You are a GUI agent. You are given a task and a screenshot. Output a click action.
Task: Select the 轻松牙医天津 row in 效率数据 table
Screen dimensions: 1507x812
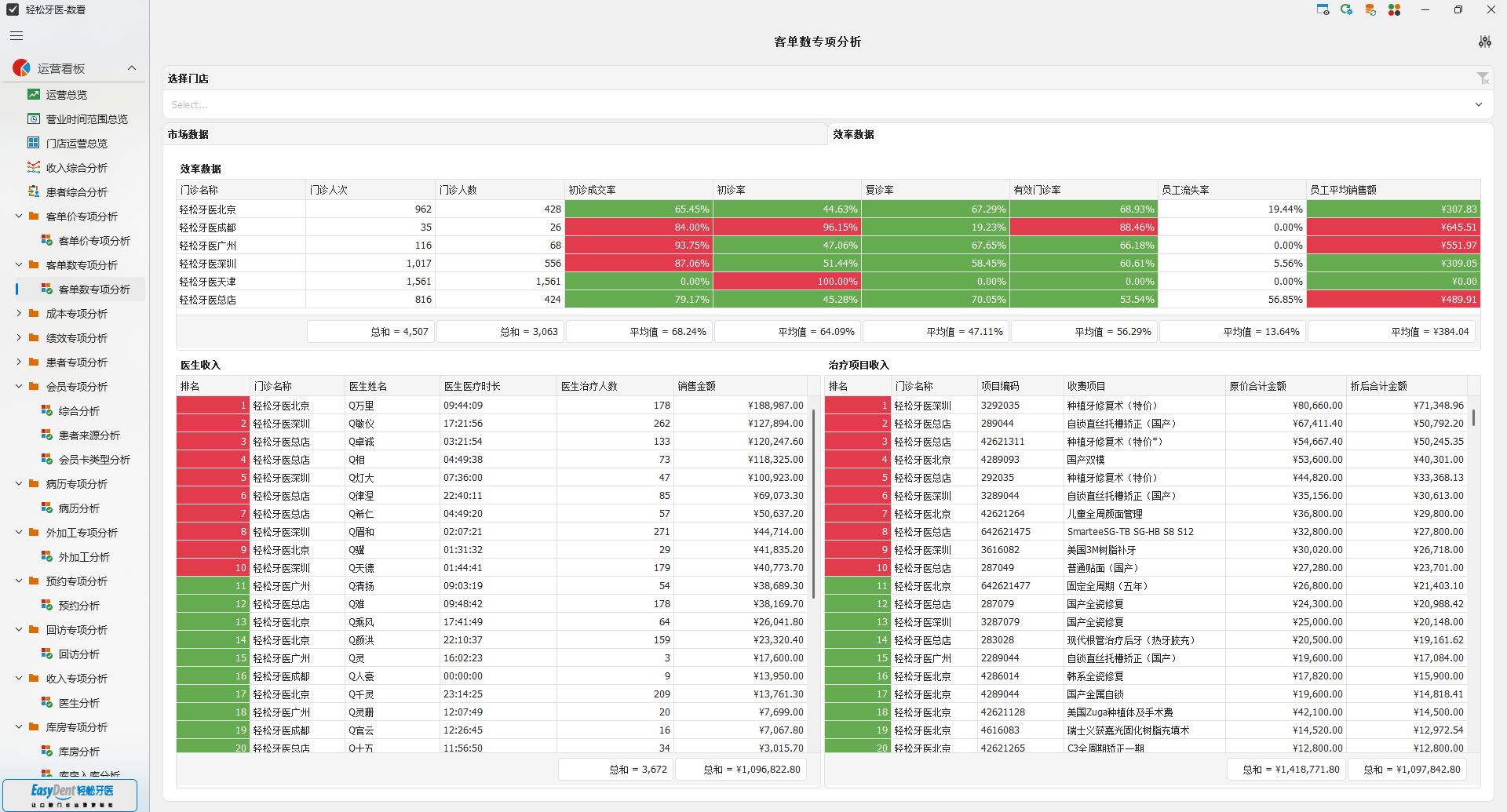point(828,282)
